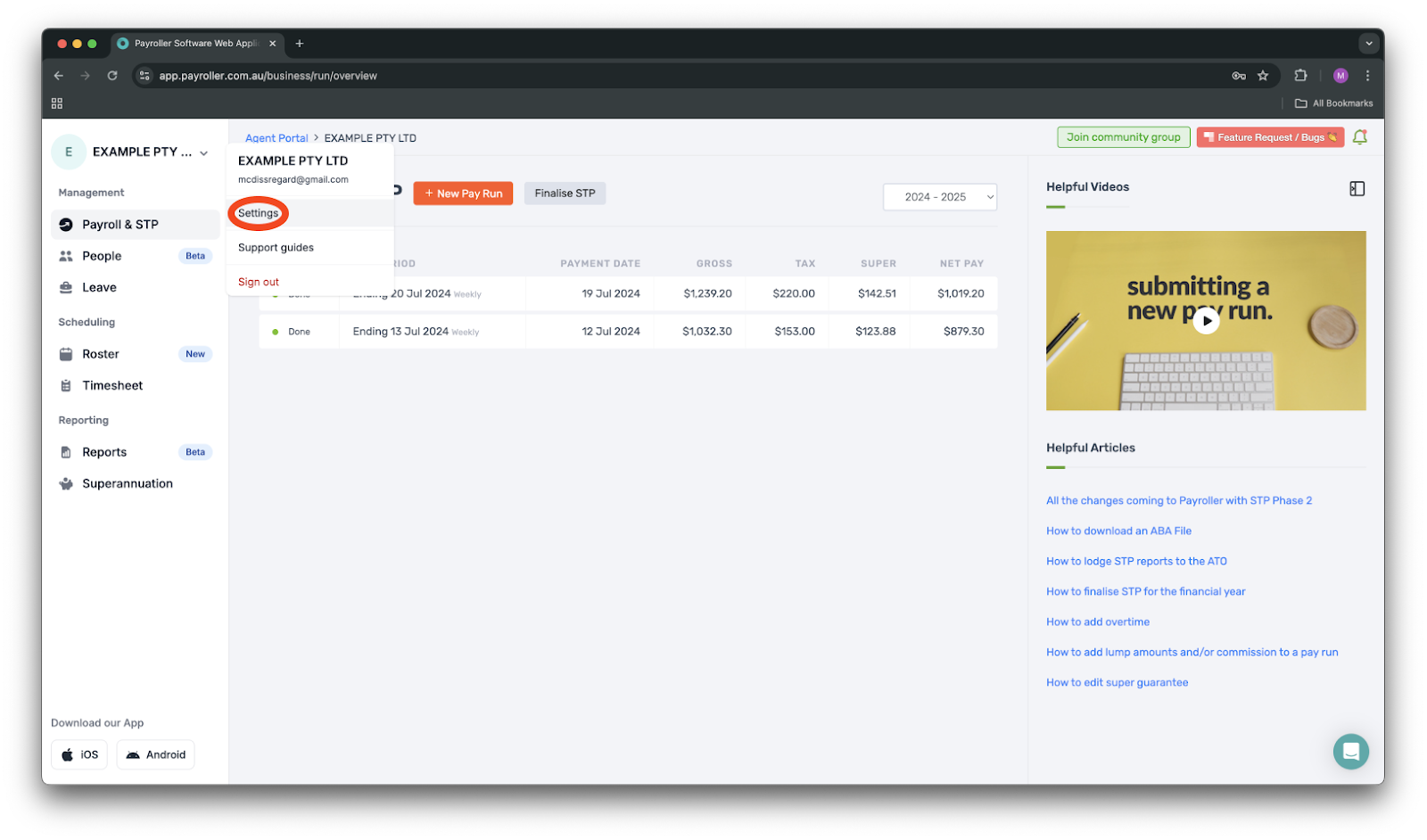
Task: View site information icon in address bar
Action: tap(144, 76)
